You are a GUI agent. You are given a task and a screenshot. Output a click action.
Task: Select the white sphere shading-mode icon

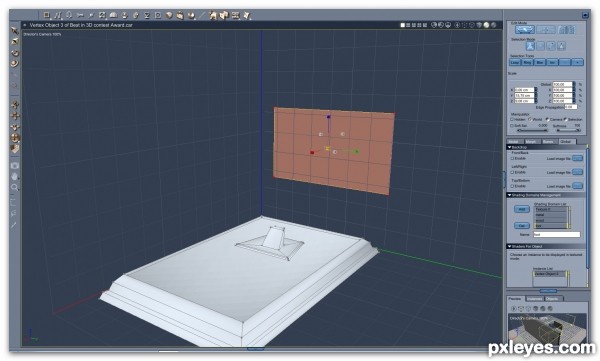486,25
